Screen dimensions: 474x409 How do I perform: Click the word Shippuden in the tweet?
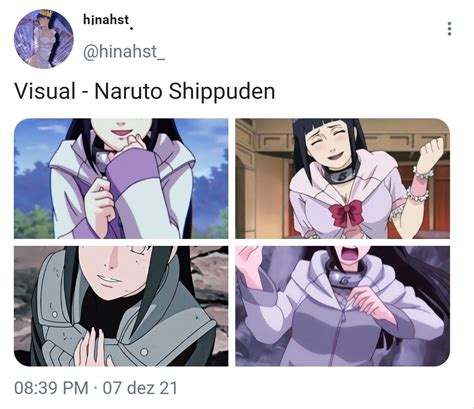(222, 92)
